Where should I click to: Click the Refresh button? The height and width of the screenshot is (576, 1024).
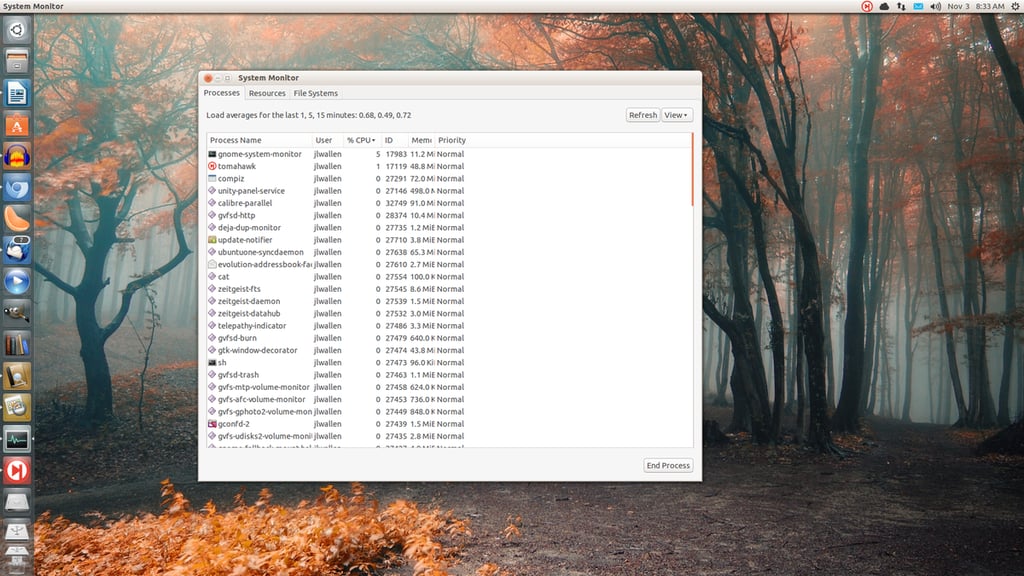(x=643, y=115)
